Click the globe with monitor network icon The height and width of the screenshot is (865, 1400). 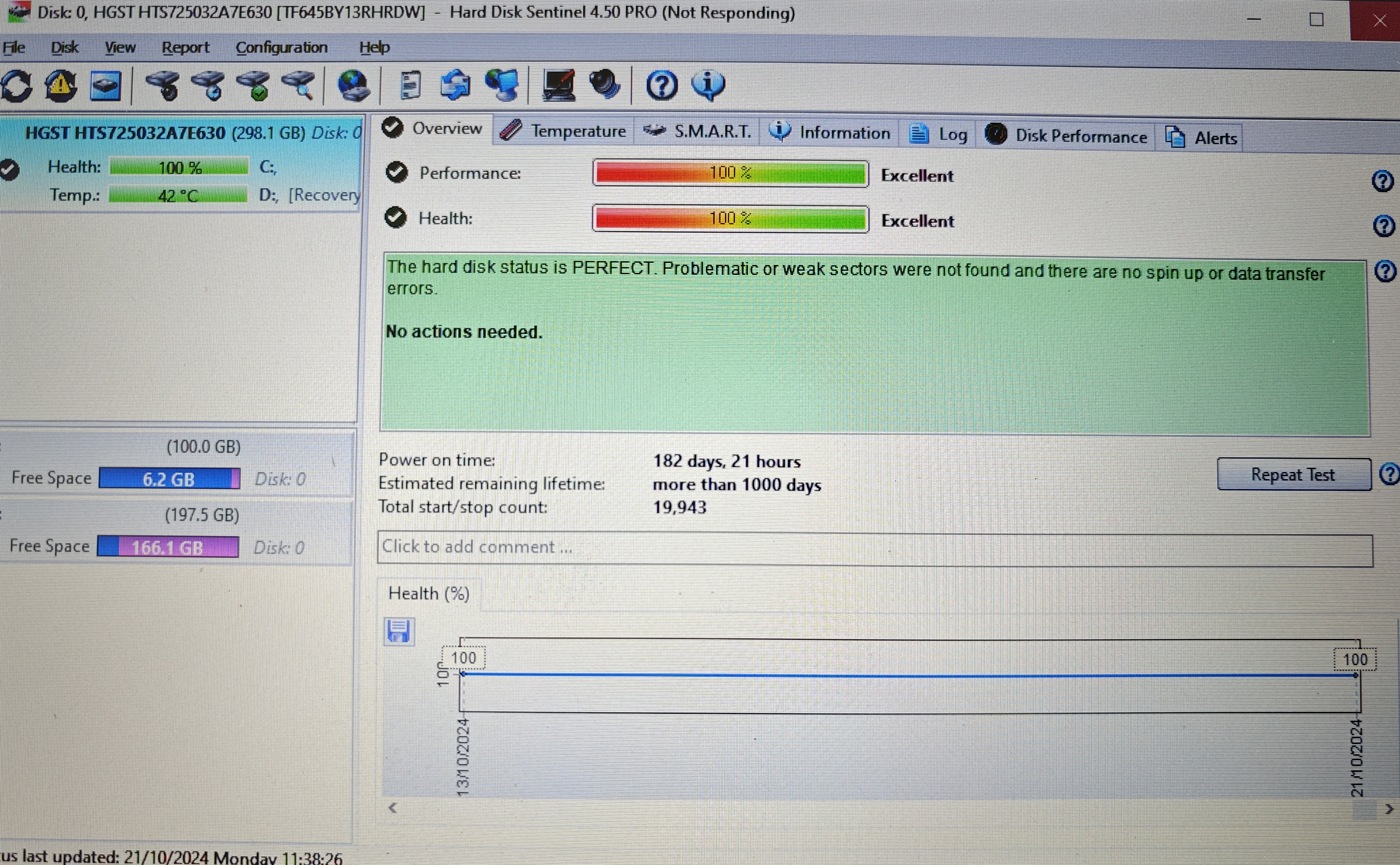pyautogui.click(x=502, y=86)
